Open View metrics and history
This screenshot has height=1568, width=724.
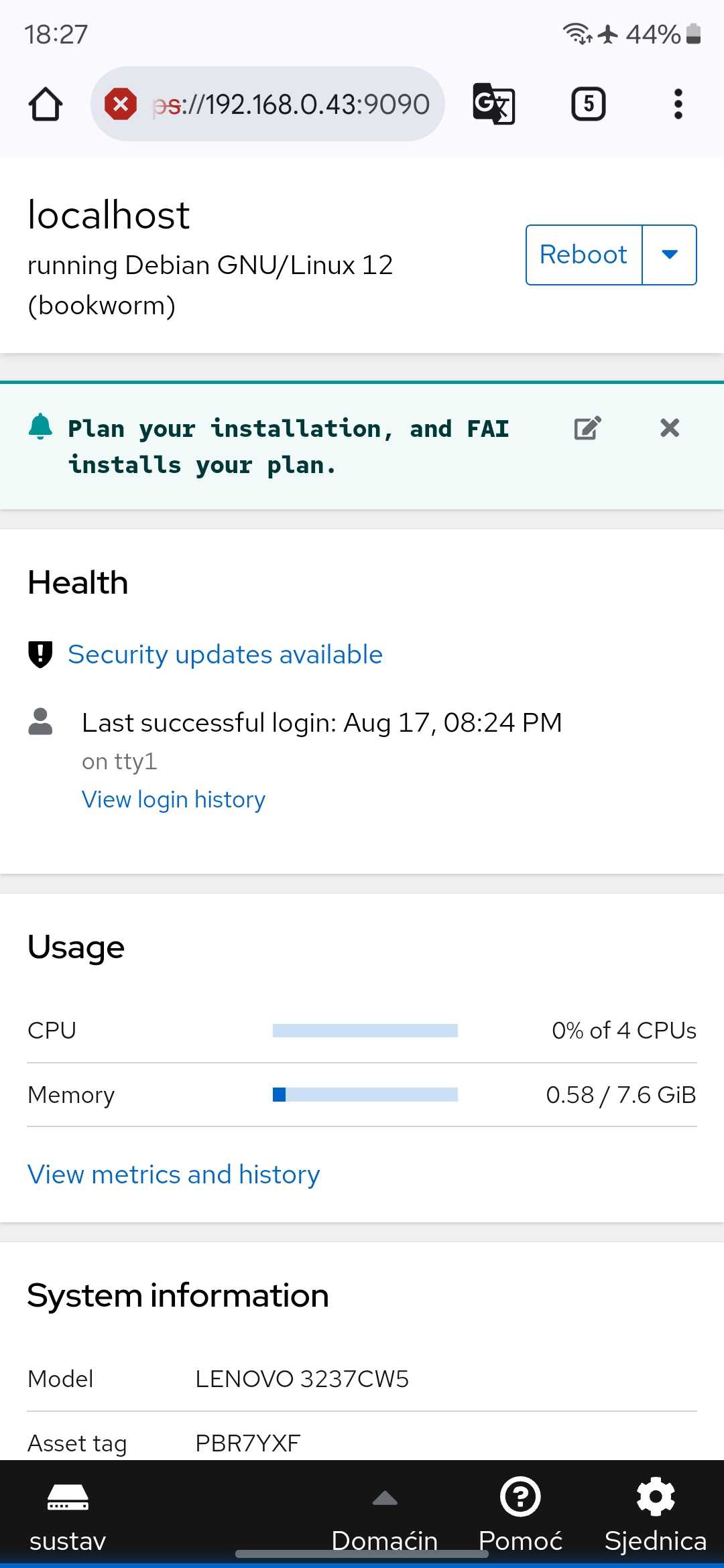click(x=174, y=1175)
